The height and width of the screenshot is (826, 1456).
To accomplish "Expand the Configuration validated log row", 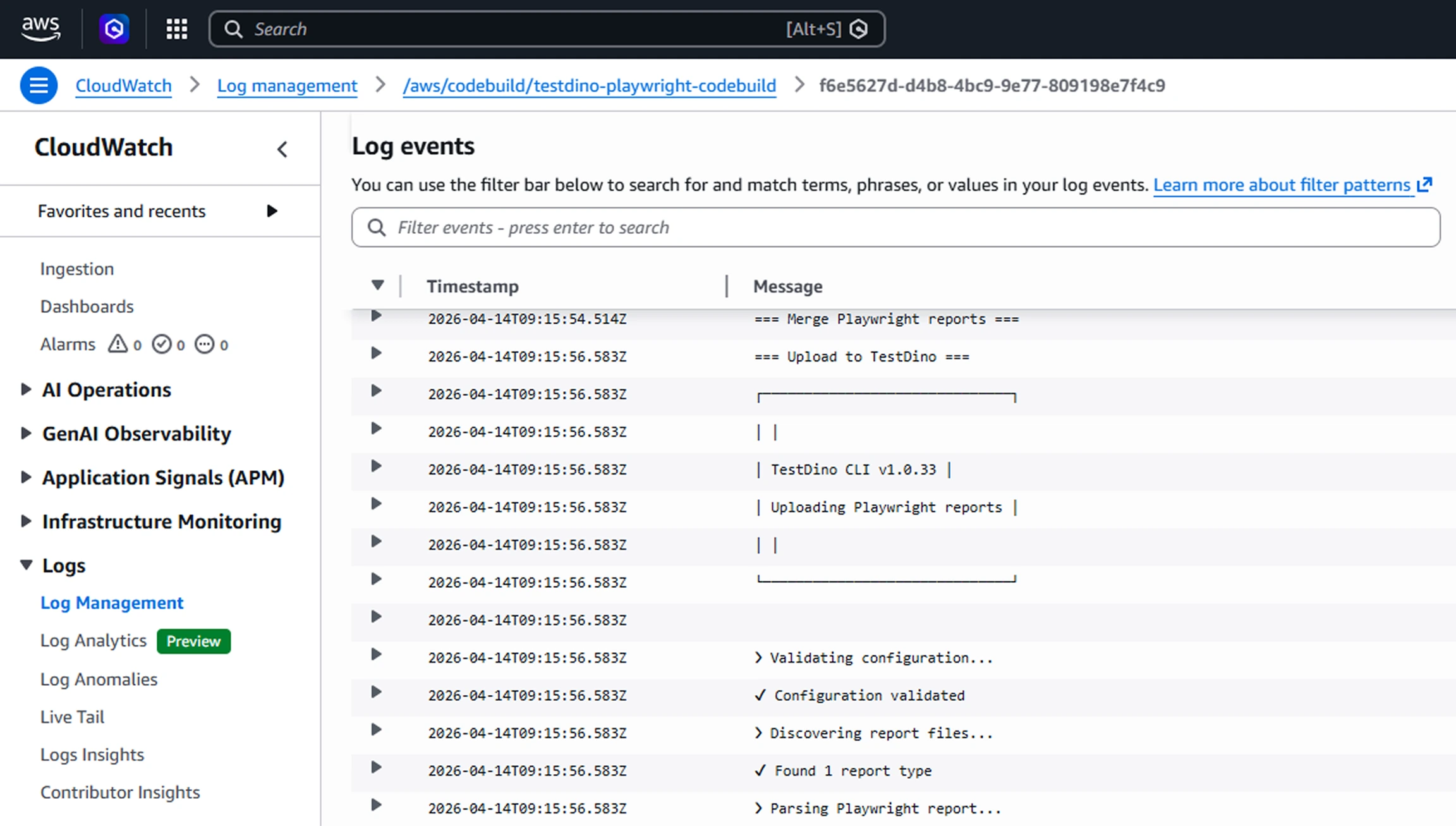I will (x=376, y=692).
